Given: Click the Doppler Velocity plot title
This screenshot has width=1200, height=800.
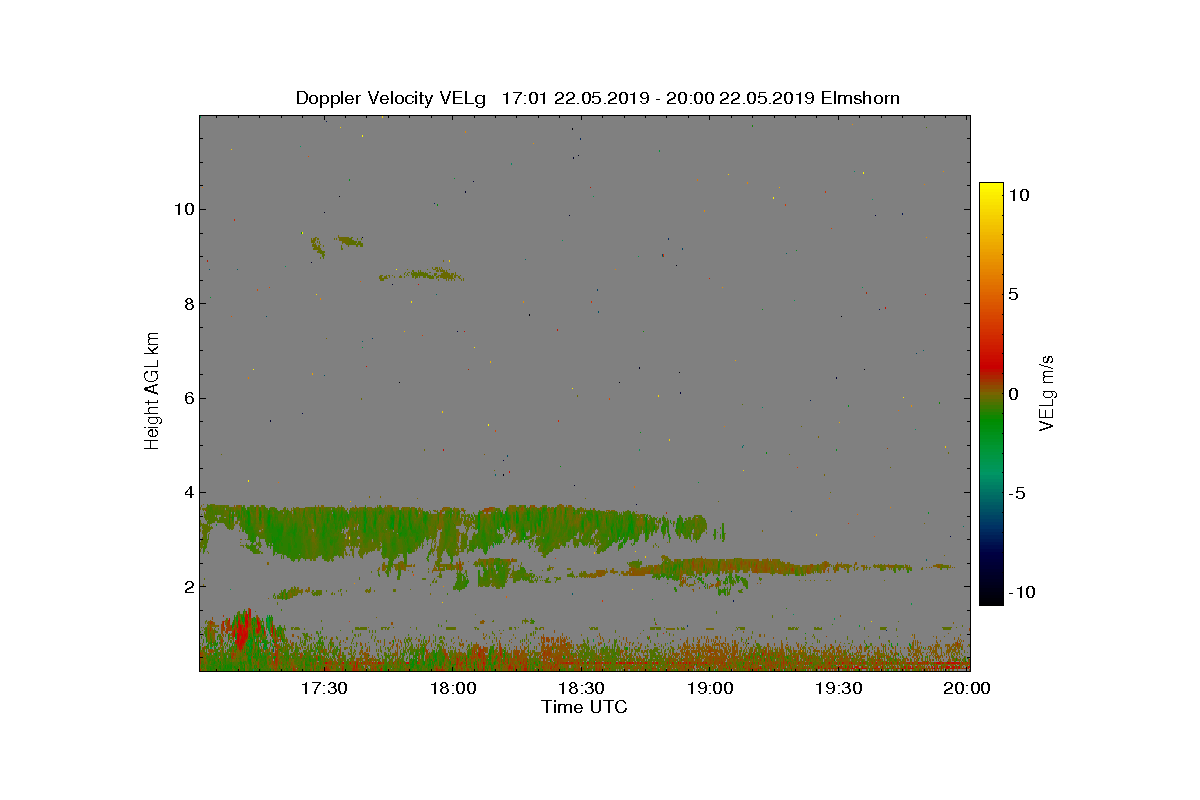Looking at the screenshot, I should (597, 98).
